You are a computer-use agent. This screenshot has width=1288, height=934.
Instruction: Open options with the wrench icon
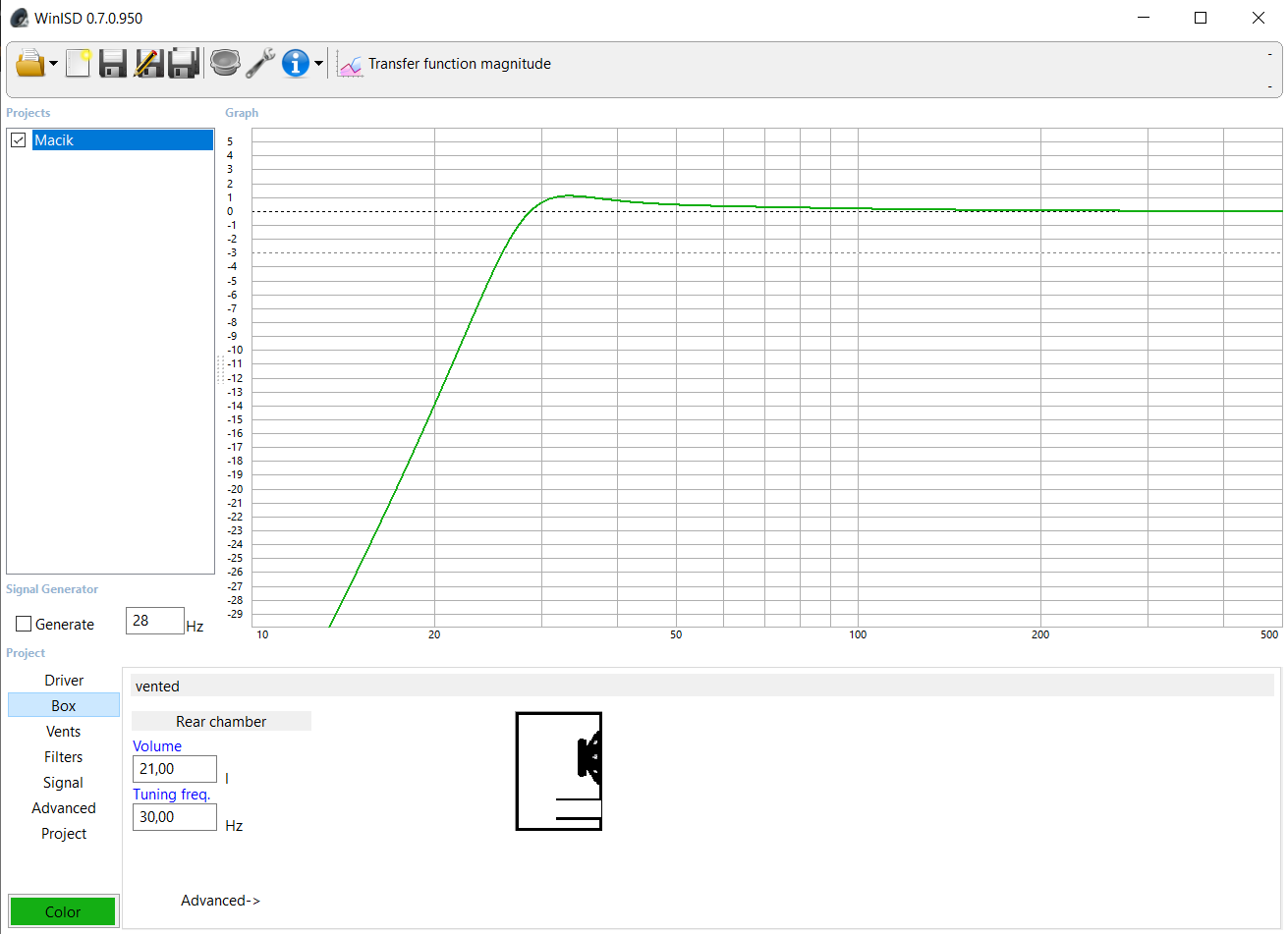tap(260, 64)
